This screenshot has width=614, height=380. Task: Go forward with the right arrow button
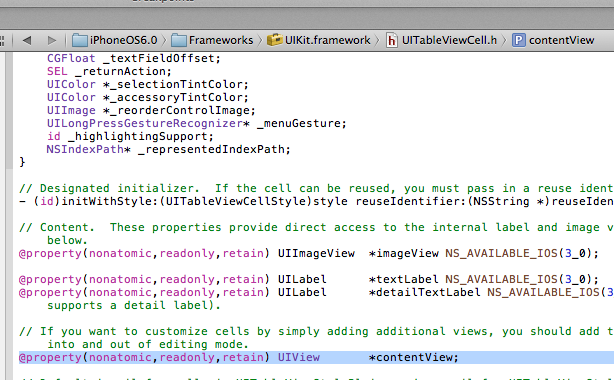click(x=52, y=40)
